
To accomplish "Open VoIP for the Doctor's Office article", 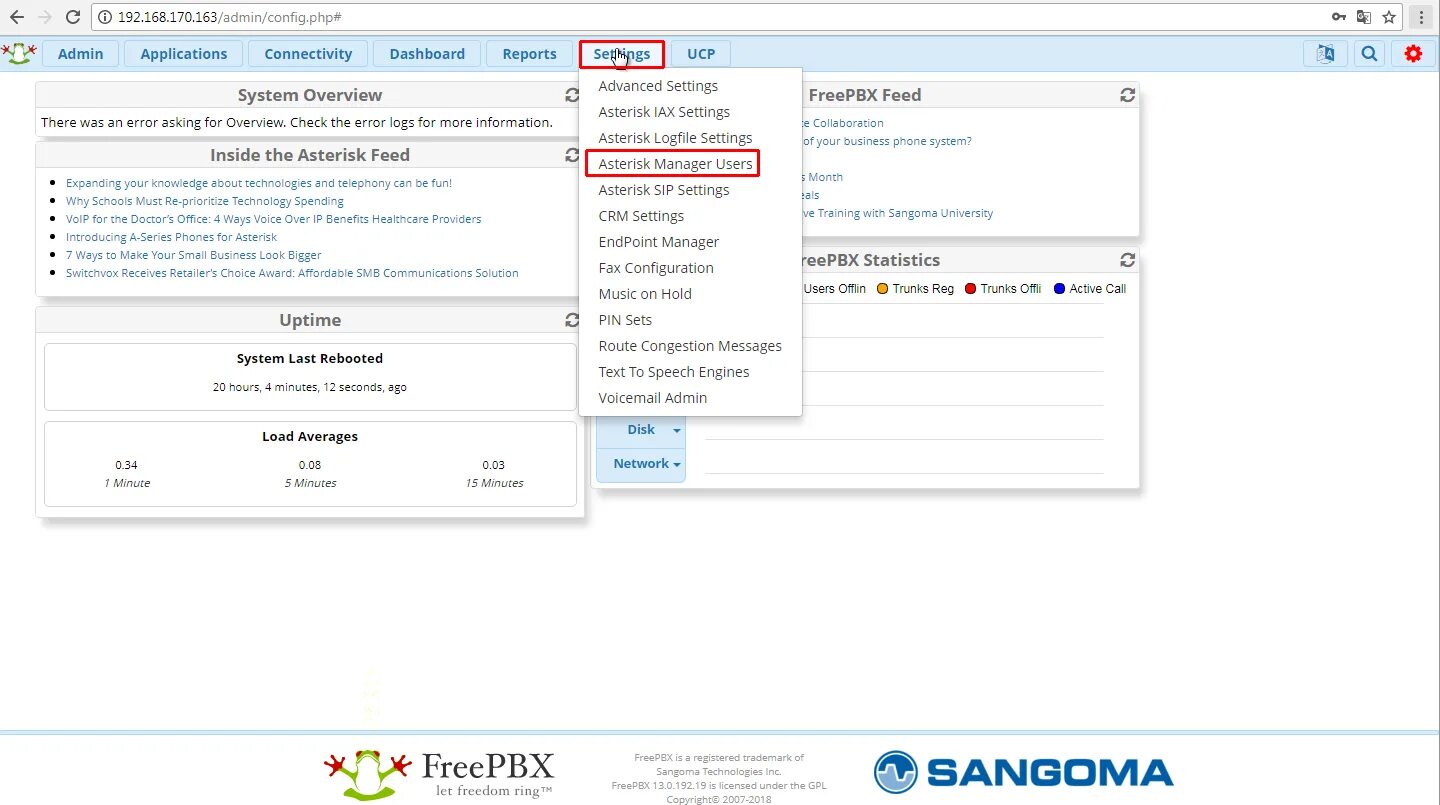I will [x=273, y=219].
